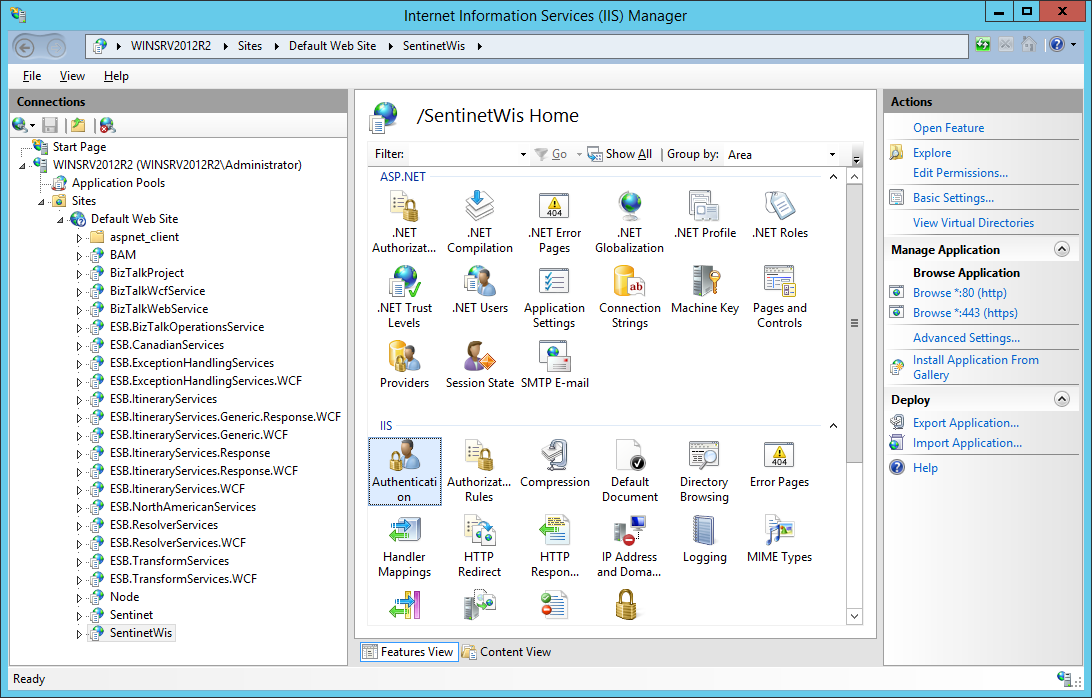Click in the Filter text field
The width and height of the screenshot is (1092, 698).
pyautogui.click(x=462, y=155)
